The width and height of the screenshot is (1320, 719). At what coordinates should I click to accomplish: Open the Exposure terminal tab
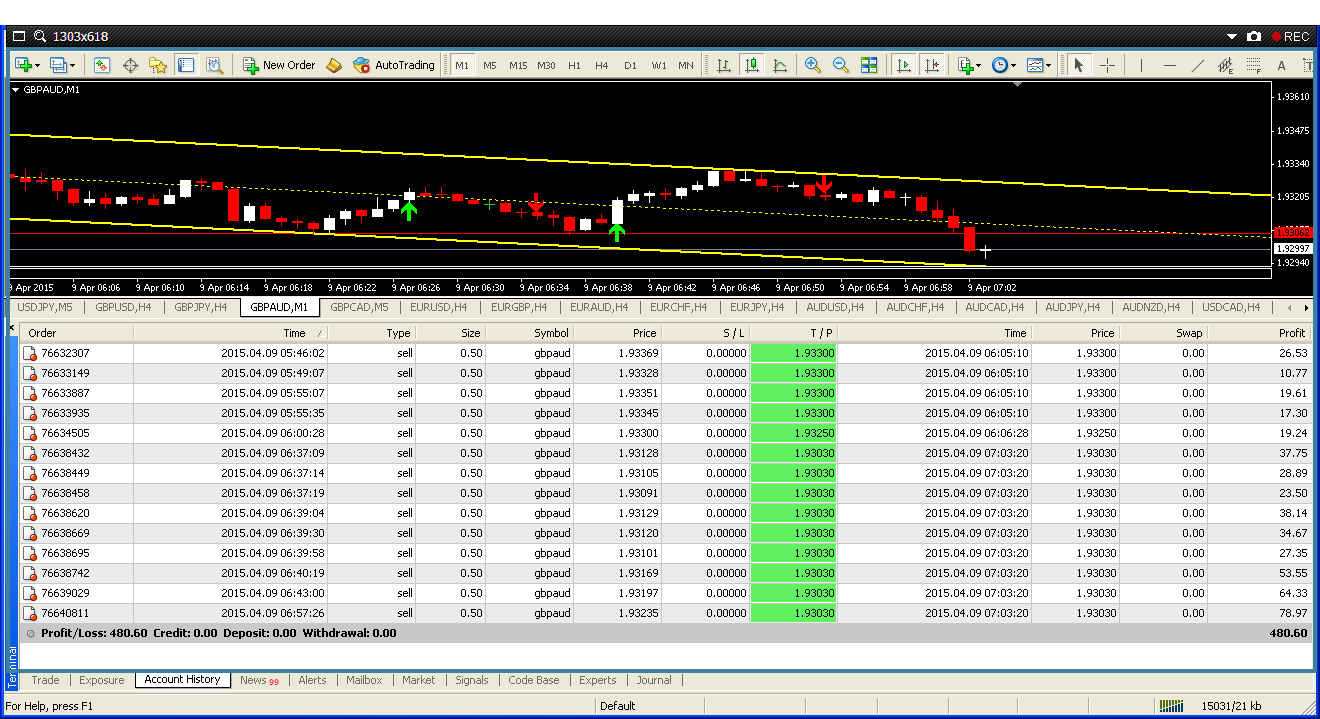(102, 680)
